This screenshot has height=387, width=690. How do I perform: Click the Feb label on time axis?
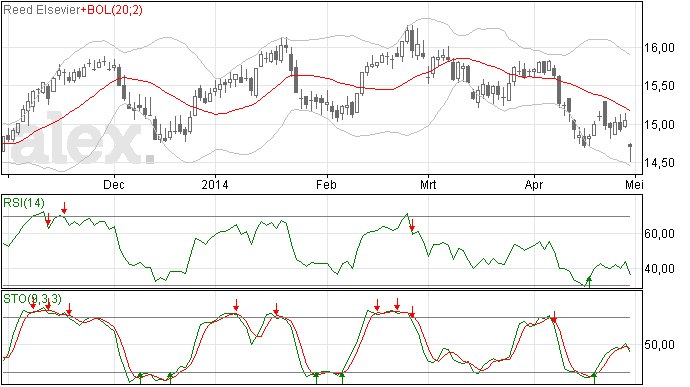[x=326, y=184]
